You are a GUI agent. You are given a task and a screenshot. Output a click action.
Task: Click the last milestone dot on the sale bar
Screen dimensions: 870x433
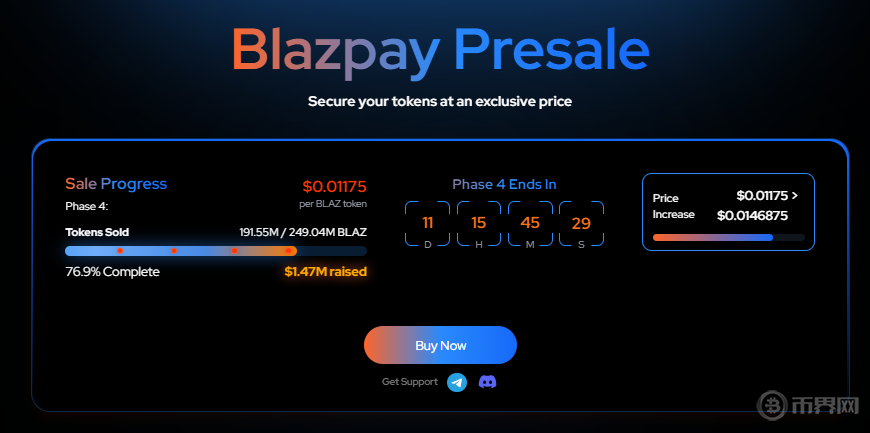pos(288,251)
